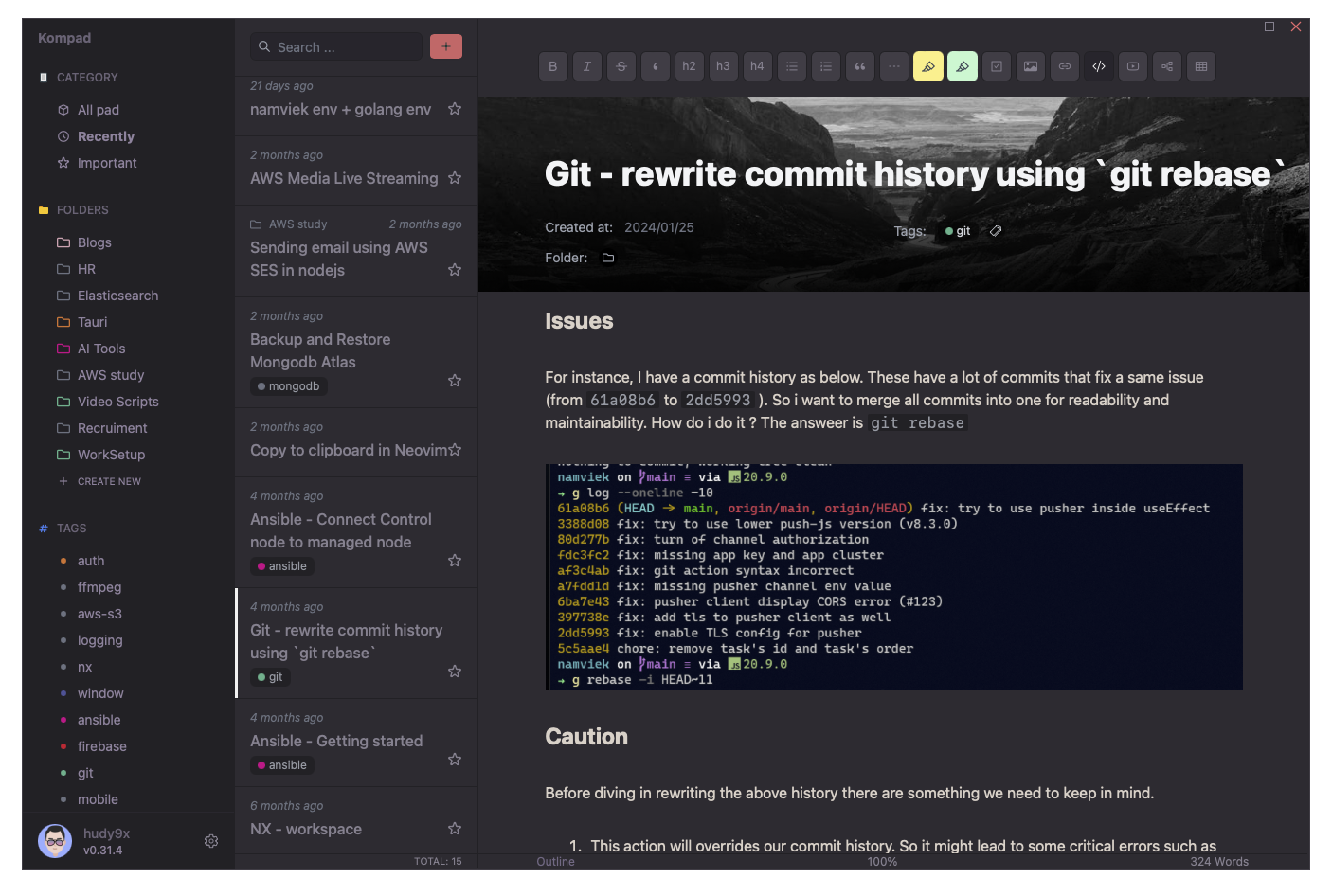This screenshot has width=1332, height=896.
Task: Apply green highlight color
Action: (963, 66)
